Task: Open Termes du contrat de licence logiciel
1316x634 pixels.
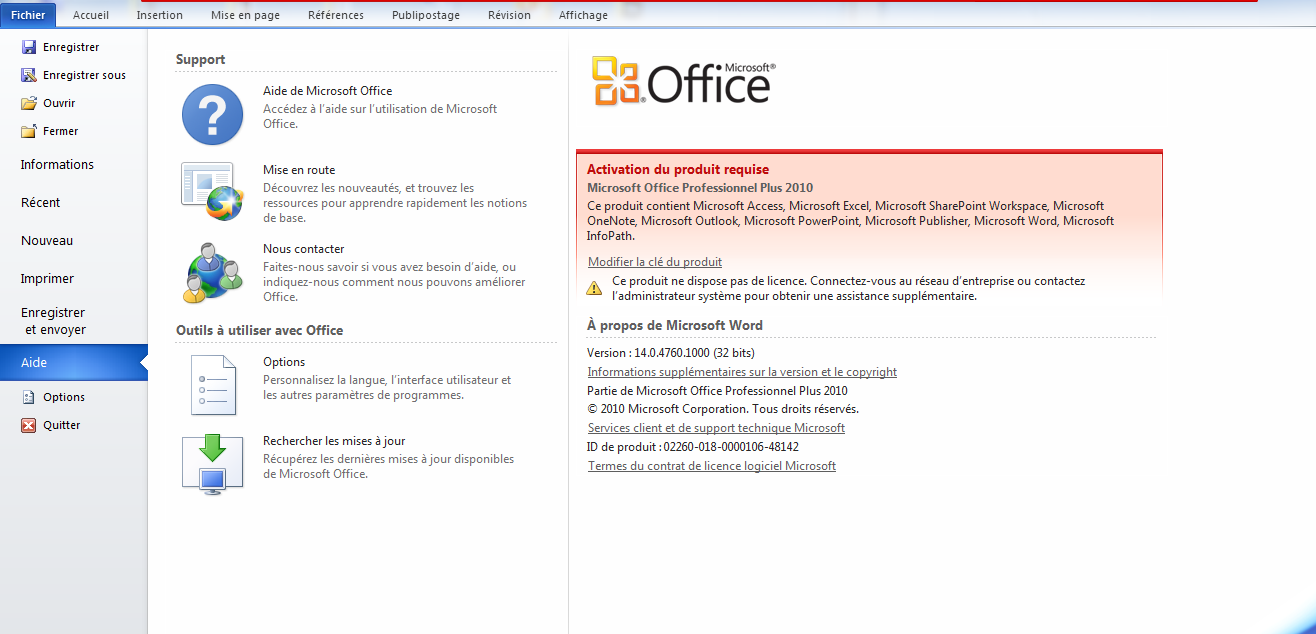Action: coord(712,466)
